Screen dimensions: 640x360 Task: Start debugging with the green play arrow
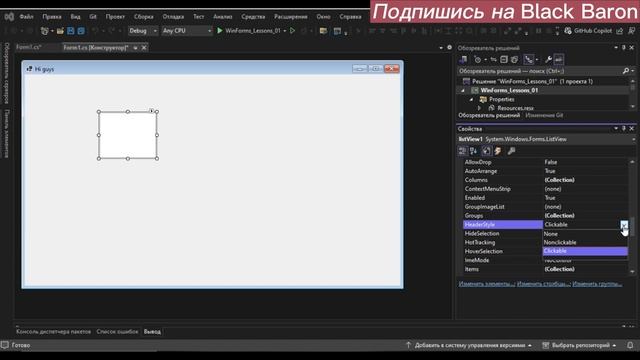[x=220, y=31]
